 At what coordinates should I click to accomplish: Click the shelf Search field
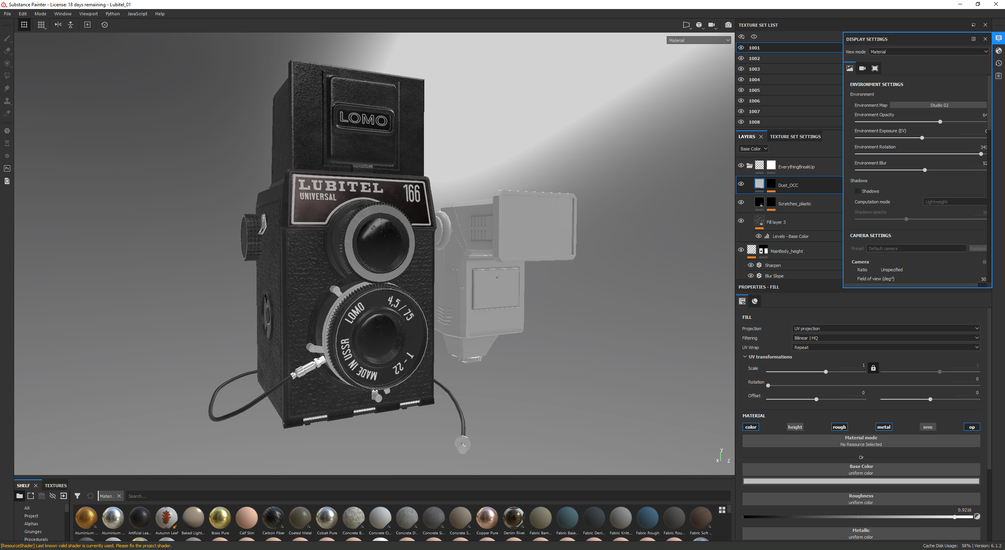426,496
